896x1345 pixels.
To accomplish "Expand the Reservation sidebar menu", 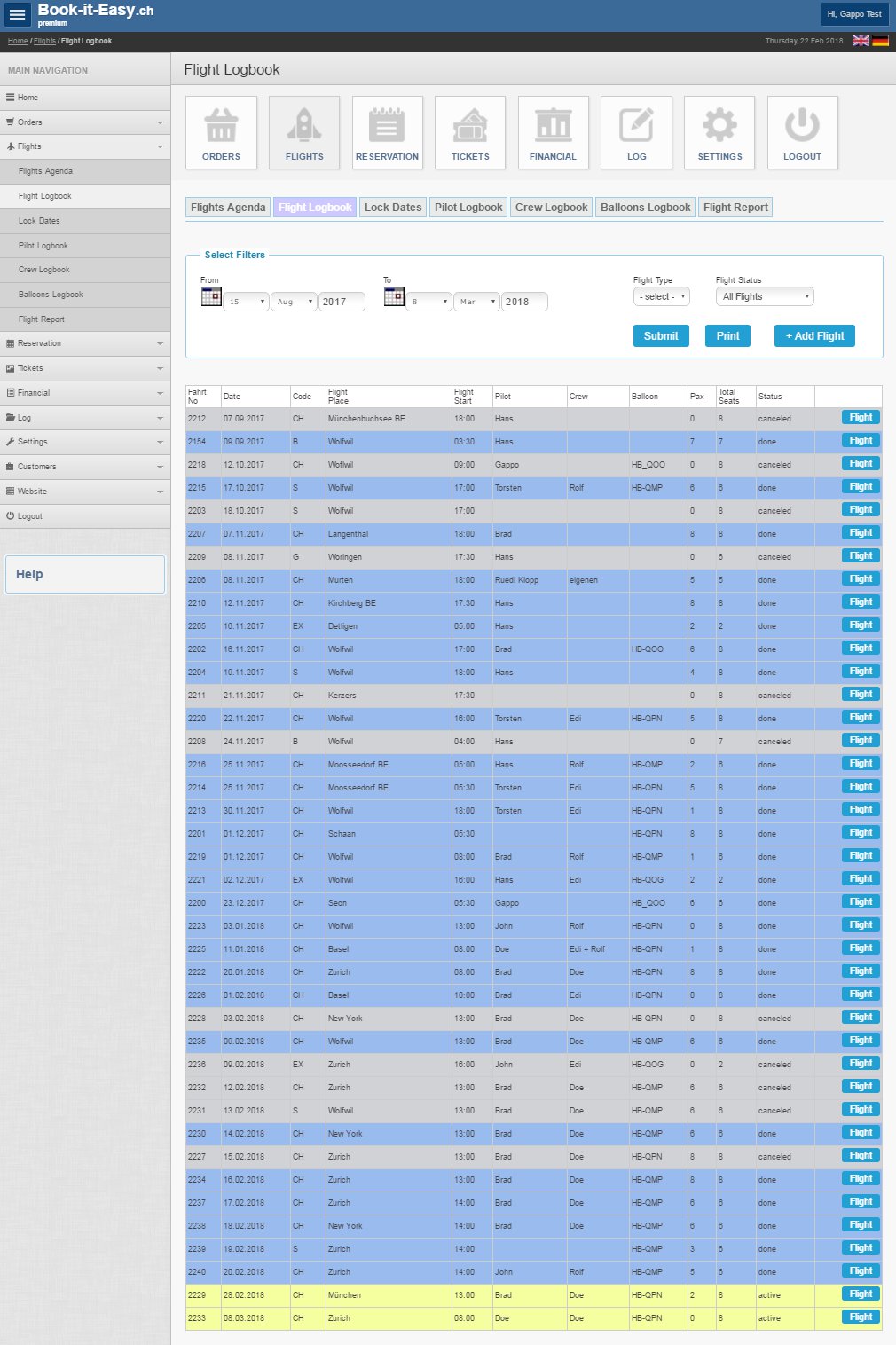I will point(85,343).
